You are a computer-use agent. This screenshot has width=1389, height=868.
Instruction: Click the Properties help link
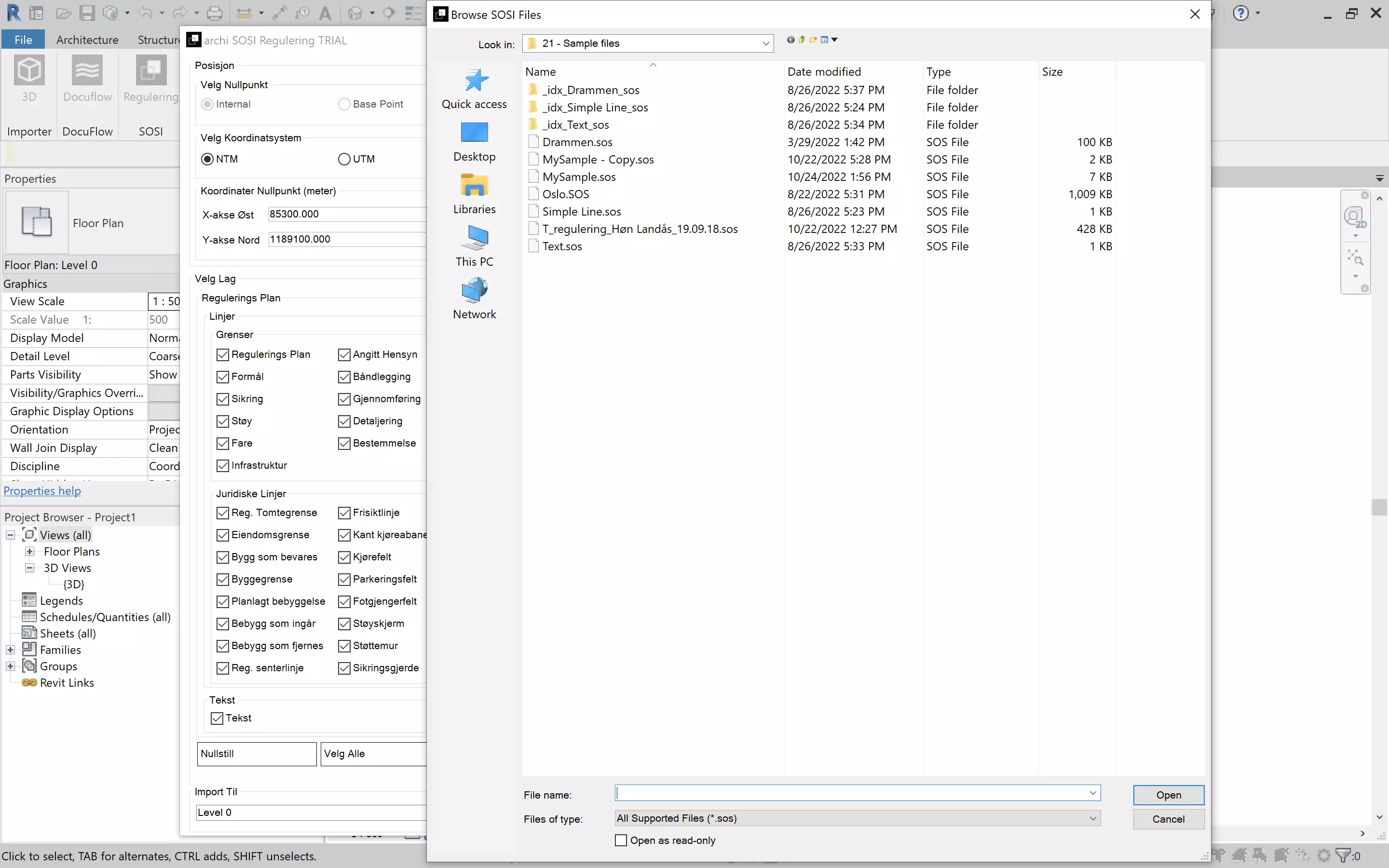click(42, 491)
